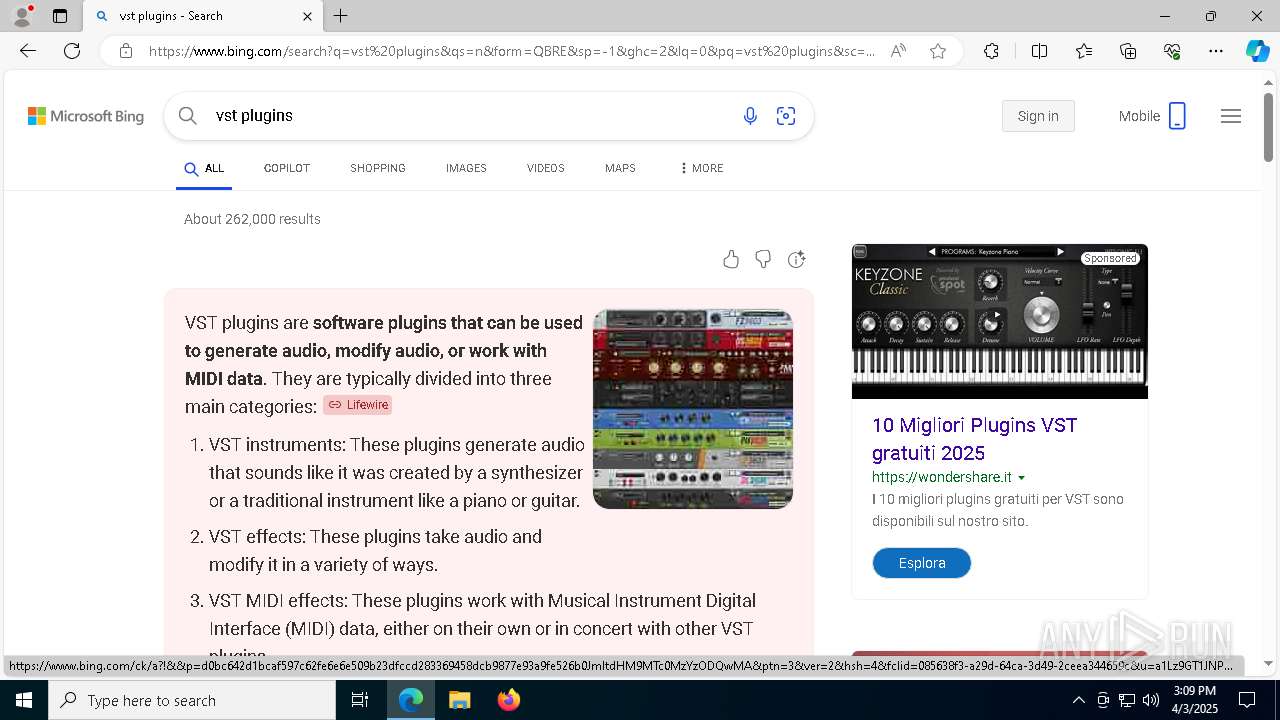Open Browser essentials icon
This screenshot has height=720, width=1280.
coord(1172,51)
